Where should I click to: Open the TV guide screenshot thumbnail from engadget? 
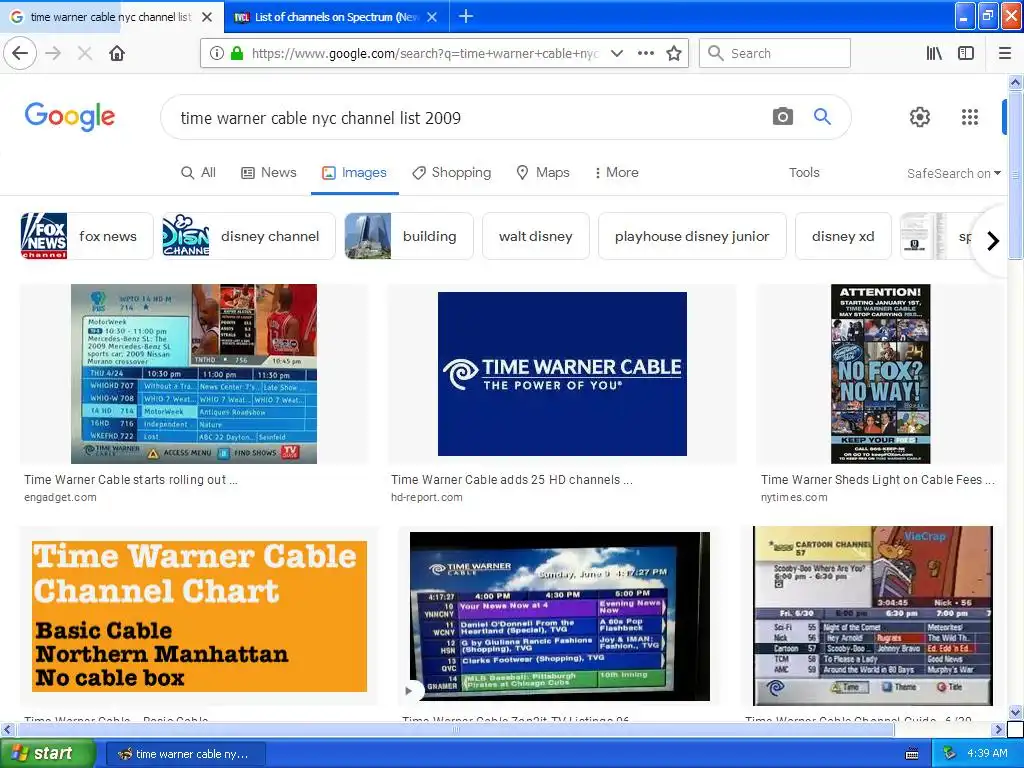194,374
